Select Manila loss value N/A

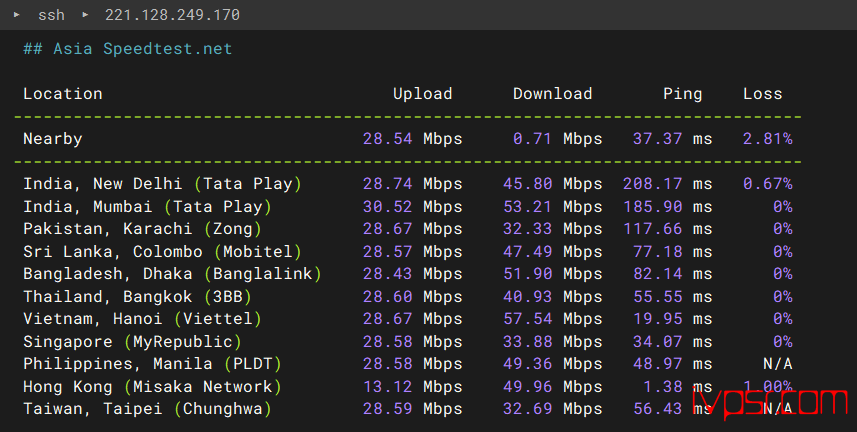[777, 364]
